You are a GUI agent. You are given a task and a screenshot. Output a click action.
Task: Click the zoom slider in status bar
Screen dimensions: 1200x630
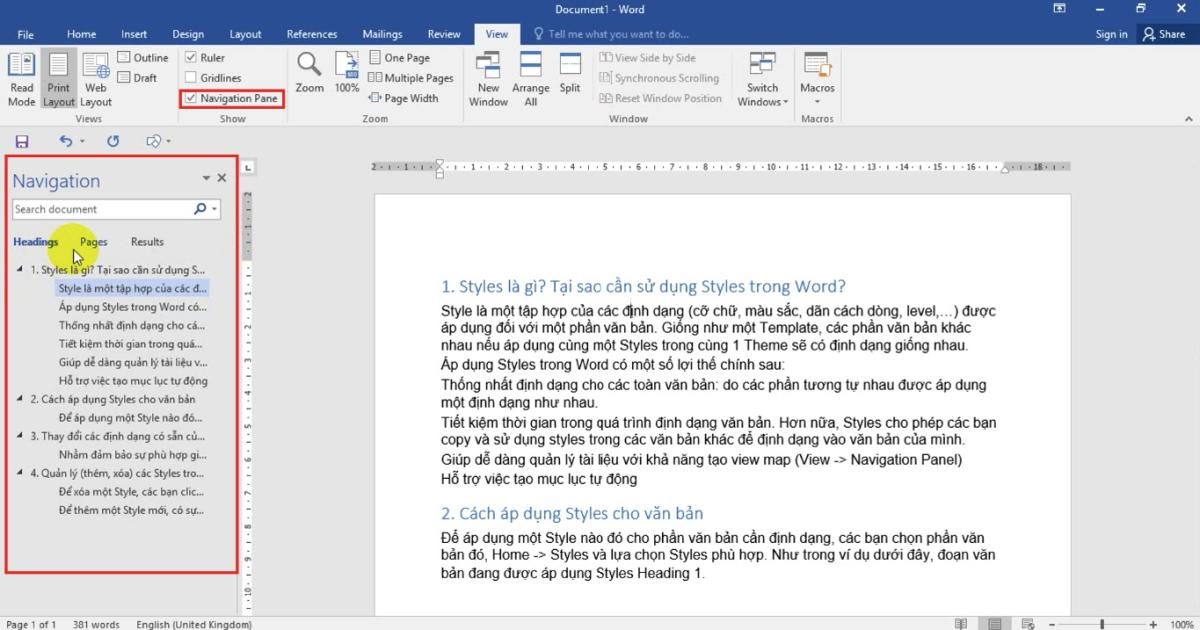click(1100, 624)
